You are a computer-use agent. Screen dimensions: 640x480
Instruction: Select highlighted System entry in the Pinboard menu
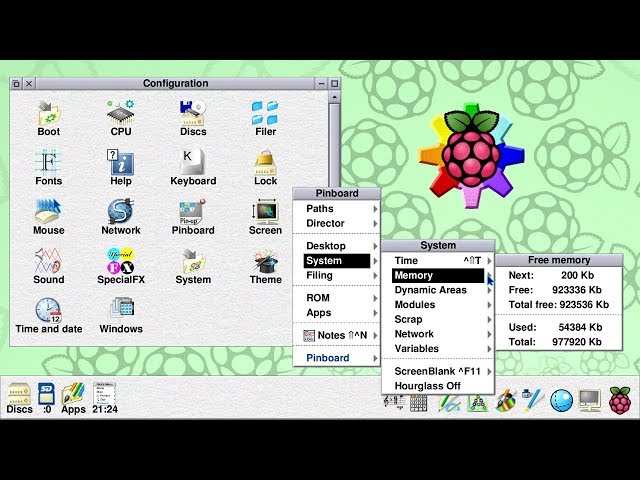[x=337, y=261]
